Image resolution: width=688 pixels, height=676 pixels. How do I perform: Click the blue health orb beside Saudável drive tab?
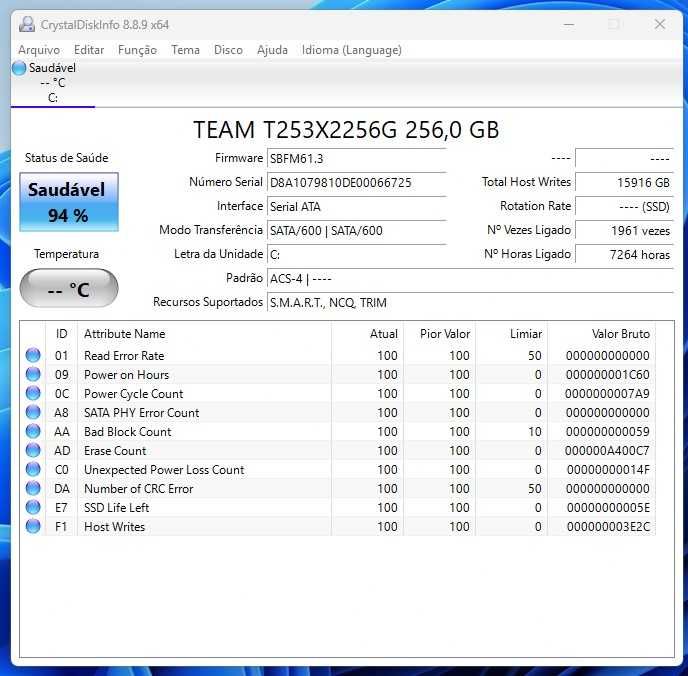[x=19, y=68]
